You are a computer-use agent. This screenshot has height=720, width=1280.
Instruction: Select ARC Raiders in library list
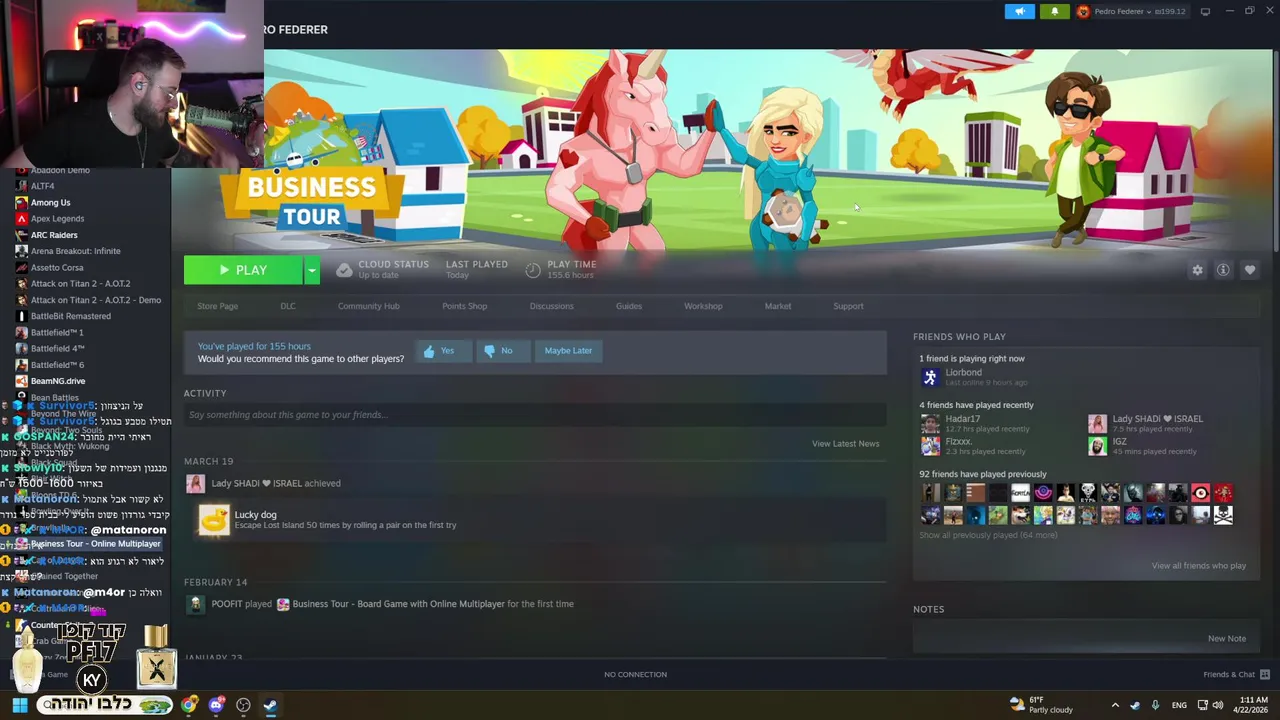54,235
